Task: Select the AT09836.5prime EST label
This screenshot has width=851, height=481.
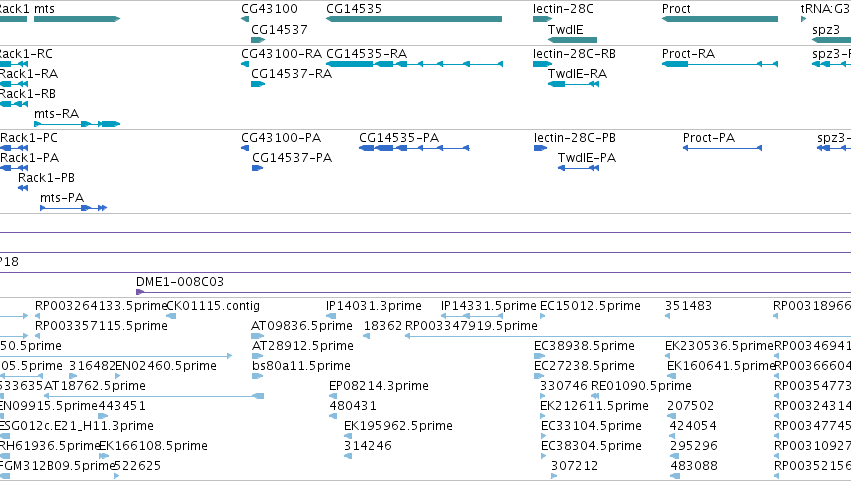Action: point(302,326)
